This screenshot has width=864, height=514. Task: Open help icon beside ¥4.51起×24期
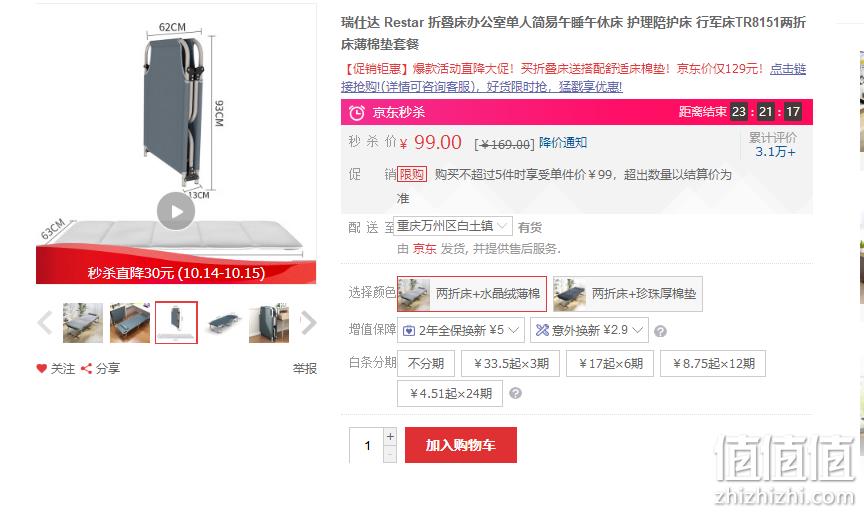515,393
